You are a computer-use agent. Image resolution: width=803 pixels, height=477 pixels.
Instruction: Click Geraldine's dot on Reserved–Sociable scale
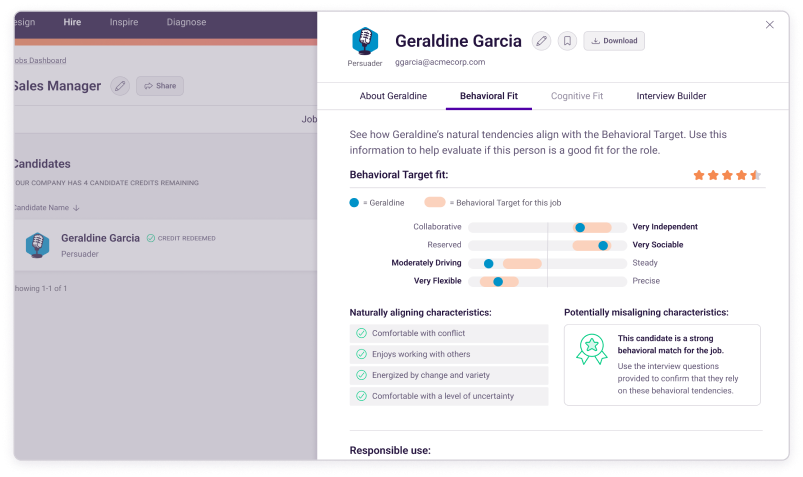pyautogui.click(x=603, y=245)
